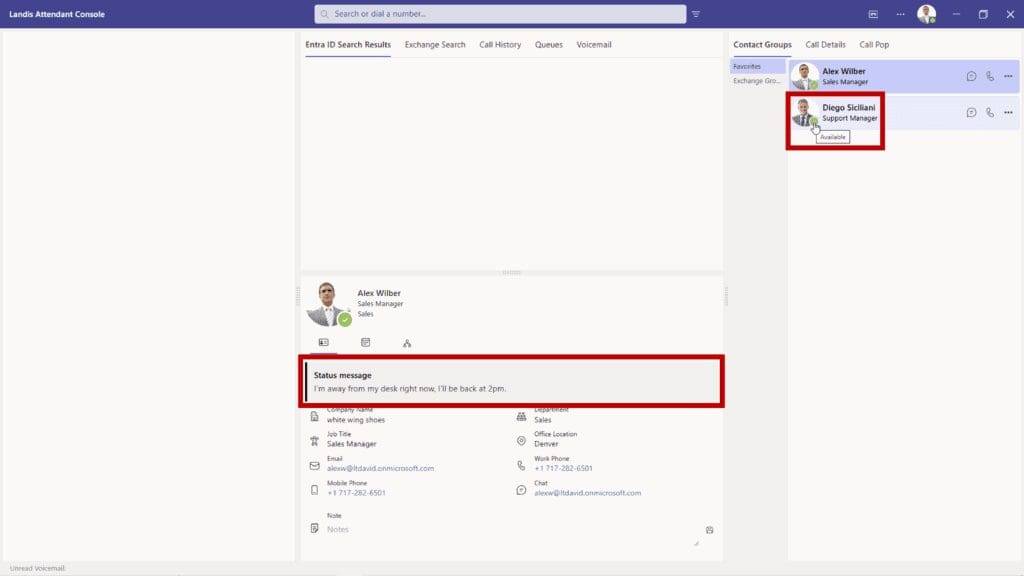Open the filter icon beside the search bar

tap(696, 14)
